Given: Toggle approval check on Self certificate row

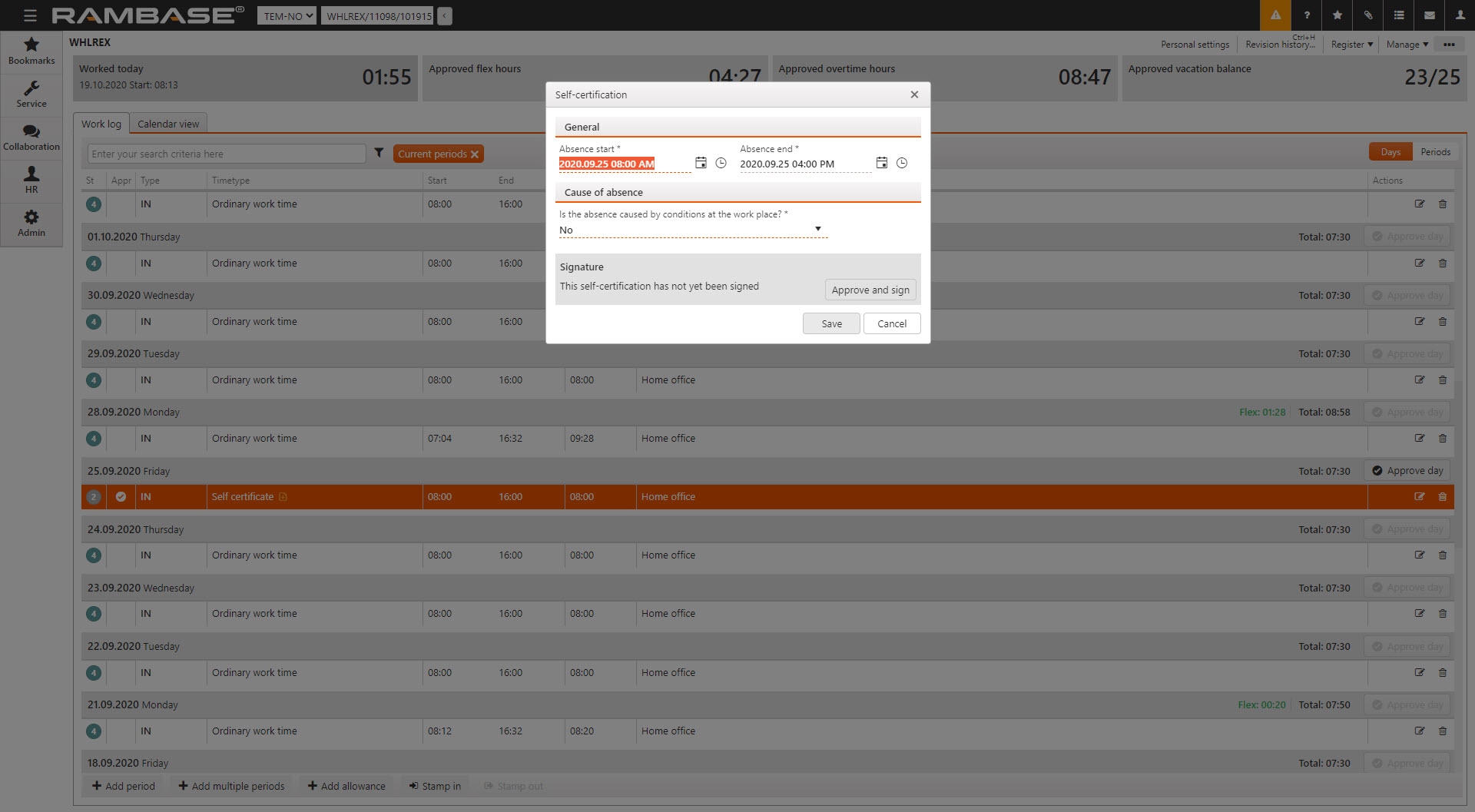Looking at the screenshot, I should tap(121, 497).
